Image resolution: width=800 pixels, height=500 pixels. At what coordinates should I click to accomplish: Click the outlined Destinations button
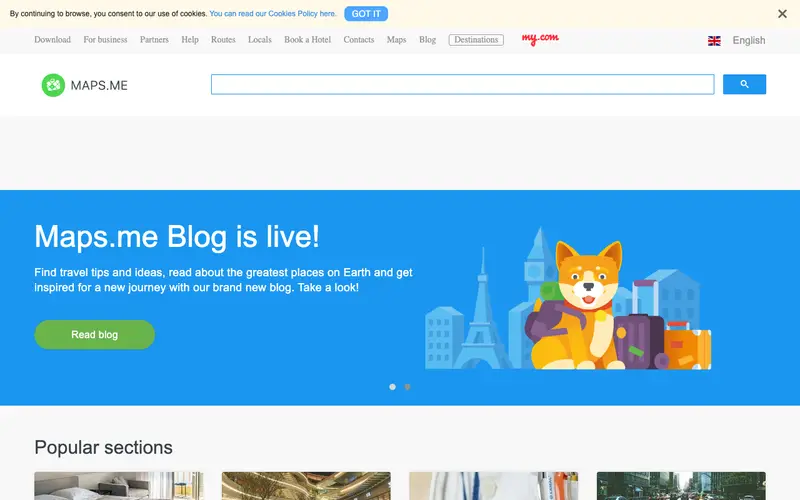(476, 40)
